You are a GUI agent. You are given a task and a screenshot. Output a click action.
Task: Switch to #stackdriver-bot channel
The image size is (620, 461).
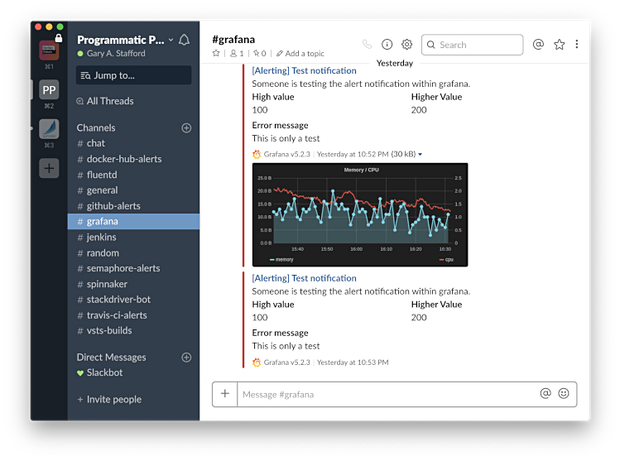coord(134,300)
